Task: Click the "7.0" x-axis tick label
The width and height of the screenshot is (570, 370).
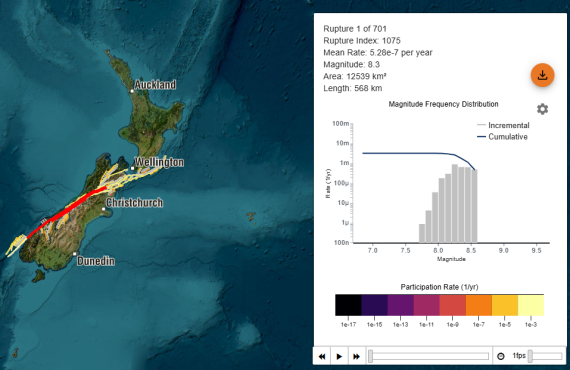Action: click(x=373, y=250)
